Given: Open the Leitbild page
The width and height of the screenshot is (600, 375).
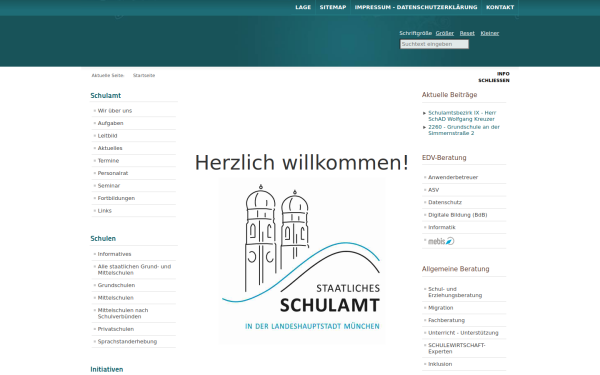Looking at the screenshot, I should click(x=108, y=136).
